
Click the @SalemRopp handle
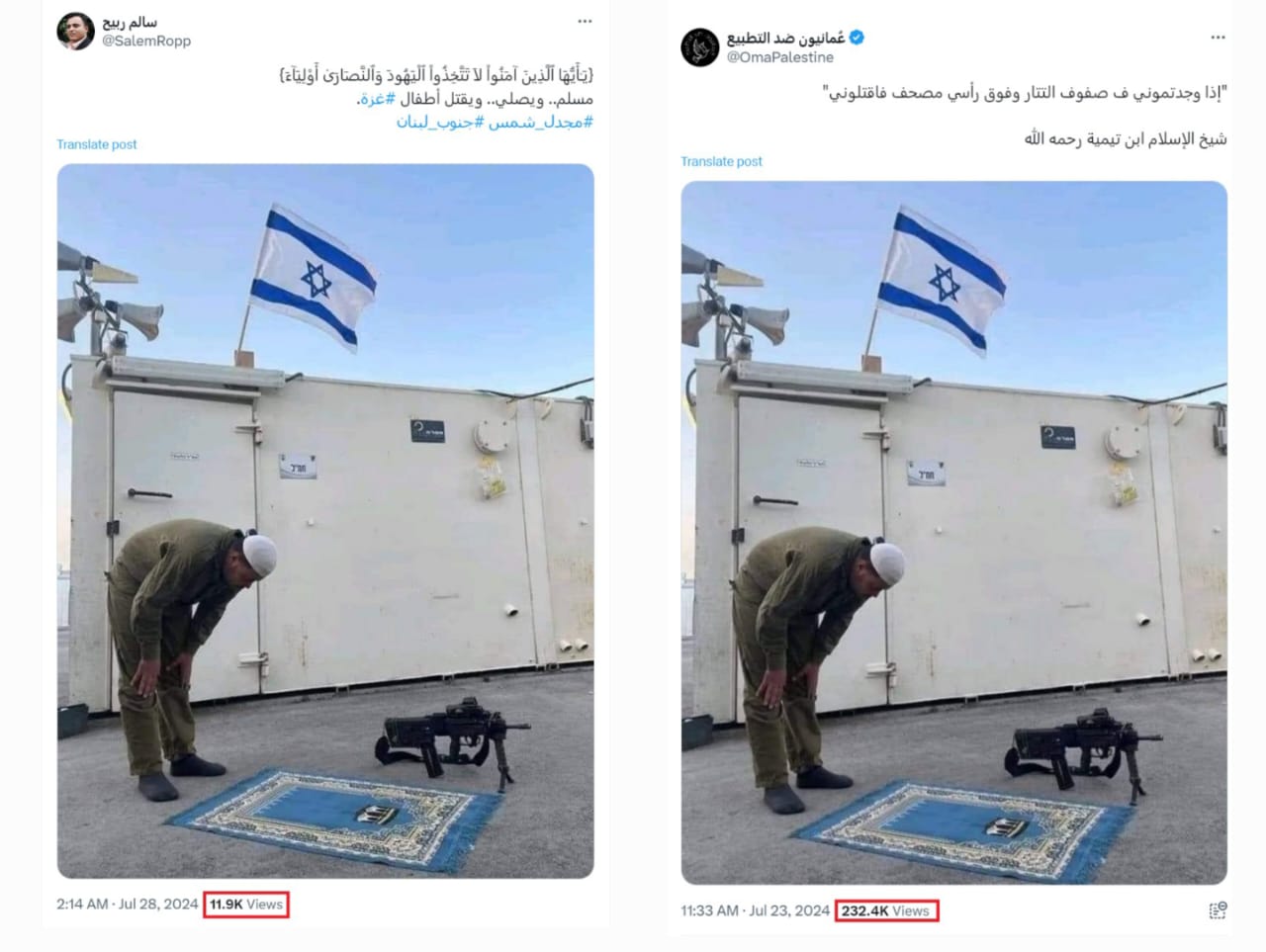(x=146, y=41)
